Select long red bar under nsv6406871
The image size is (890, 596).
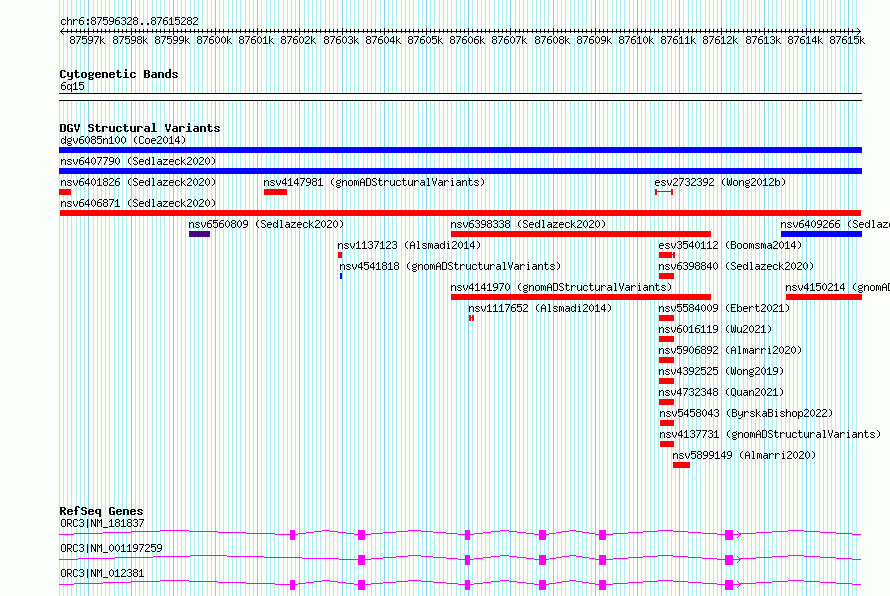click(x=460, y=213)
